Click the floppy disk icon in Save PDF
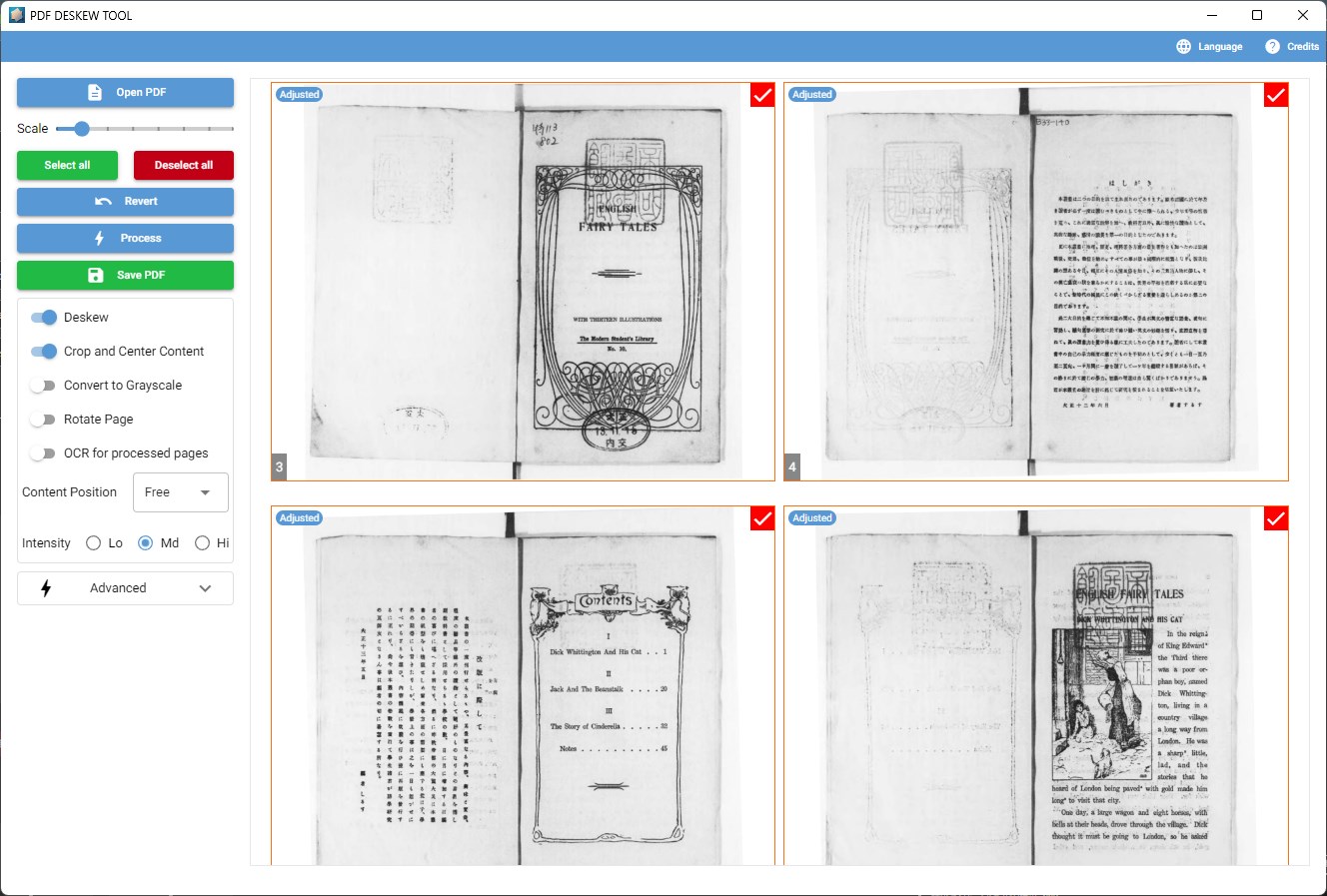 [96, 275]
